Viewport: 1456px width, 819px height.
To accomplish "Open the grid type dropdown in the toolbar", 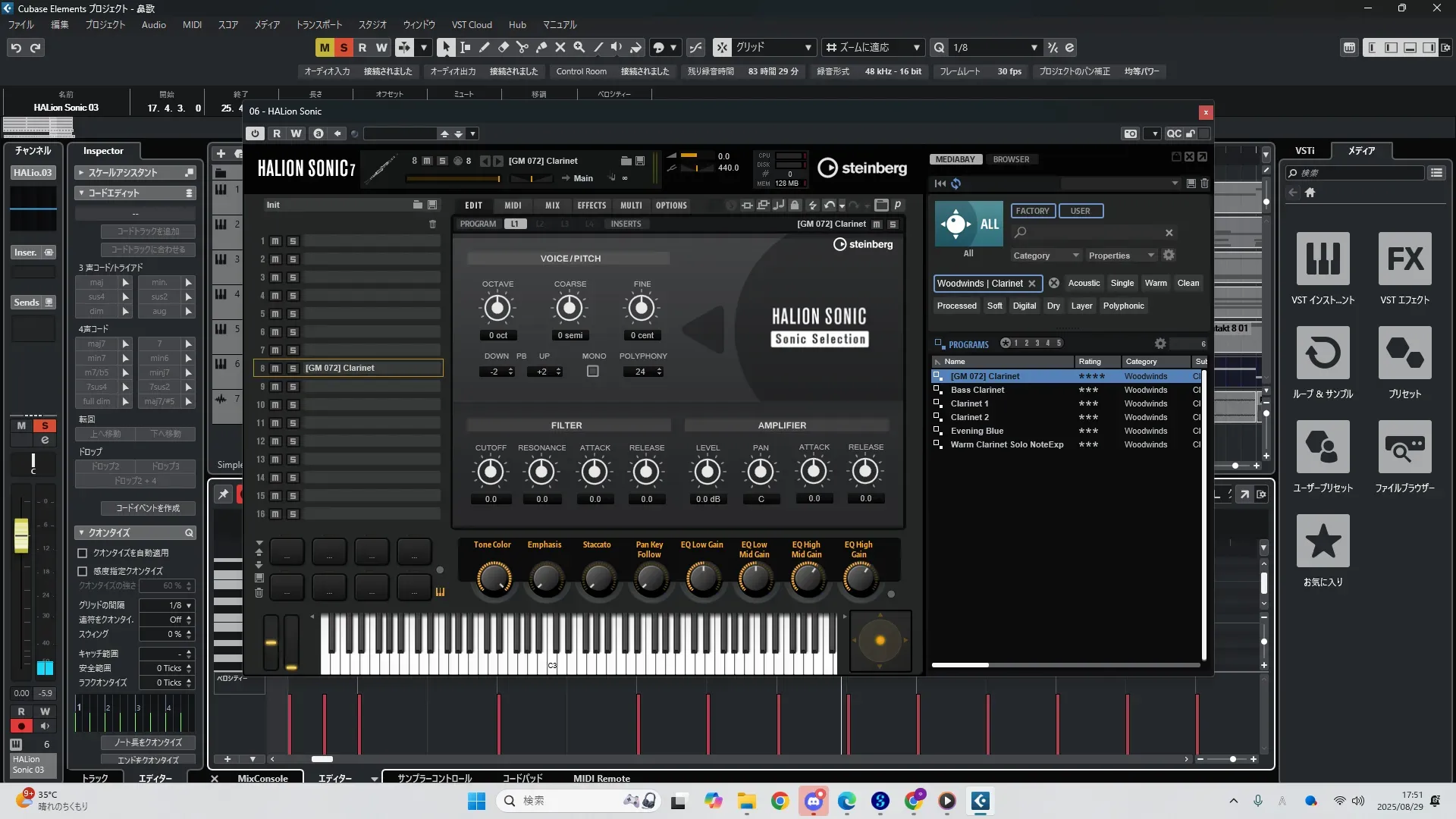I will click(x=773, y=48).
